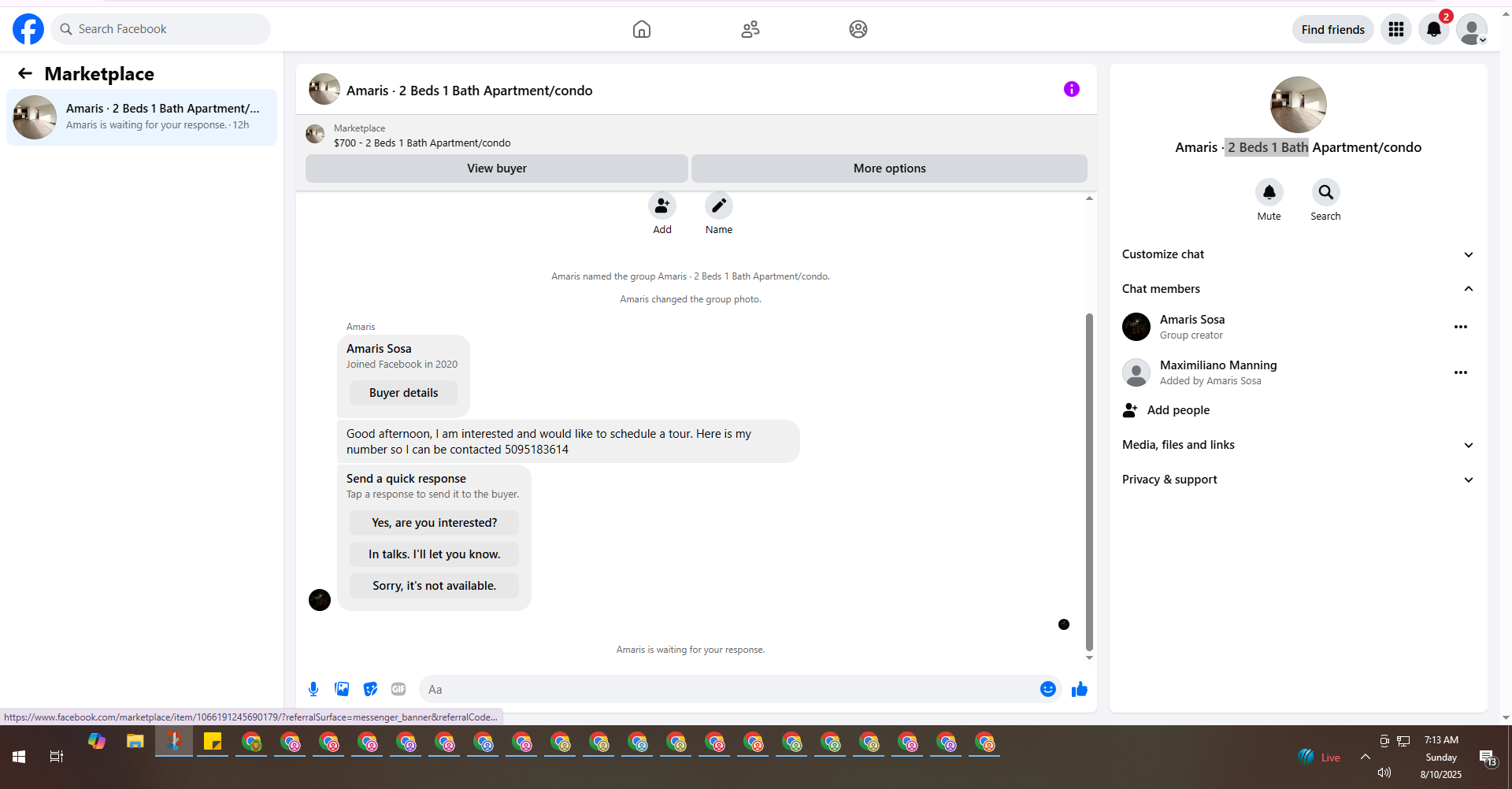Send quick response 'Yes, are you interested?'
The image size is (1512, 789).
434,523
